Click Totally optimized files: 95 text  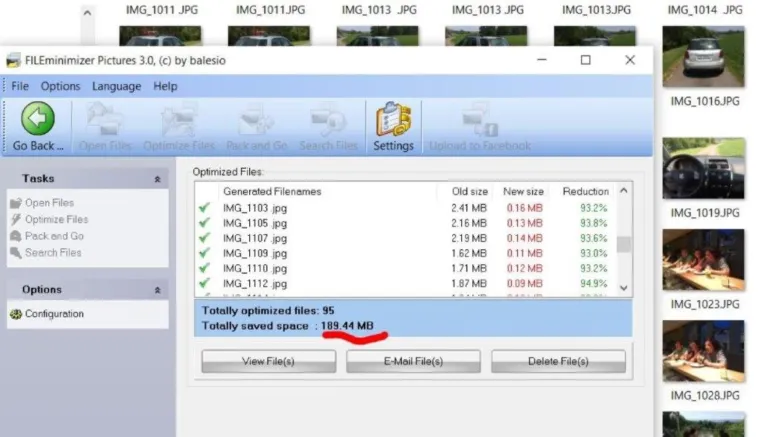pos(268,311)
